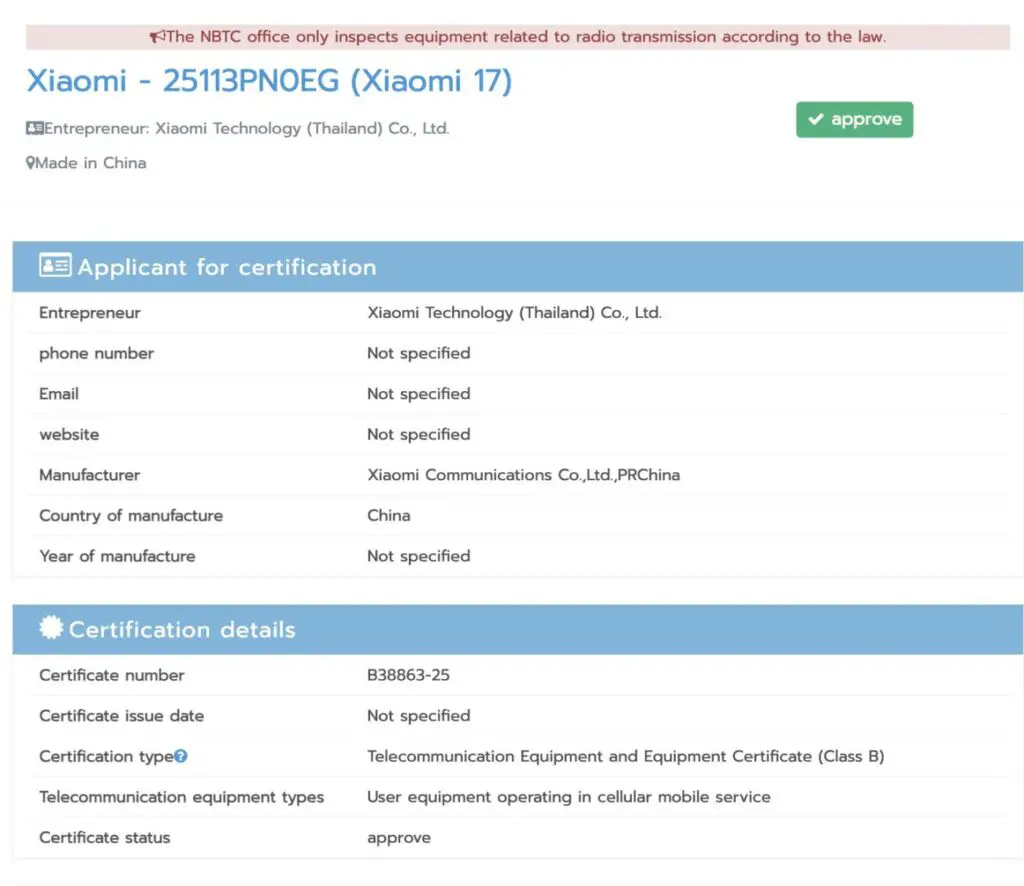The image size is (1024, 886).
Task: Click the Year of manufacture label
Action: click(x=117, y=556)
